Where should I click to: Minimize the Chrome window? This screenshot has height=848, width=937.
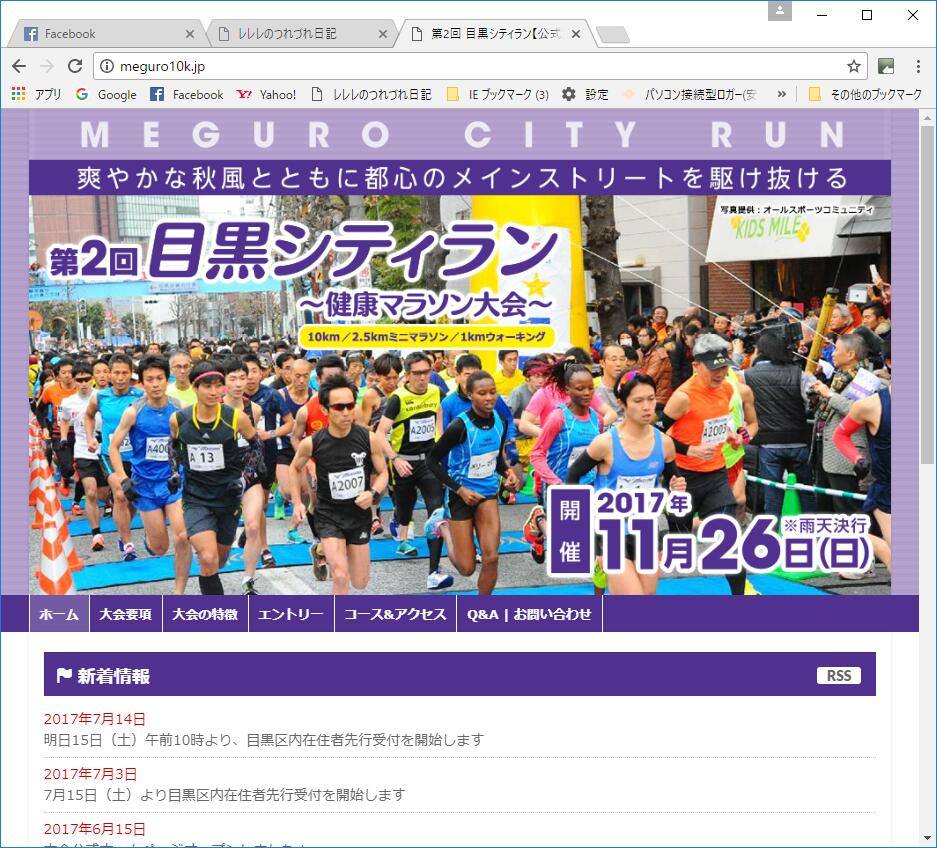[x=822, y=15]
